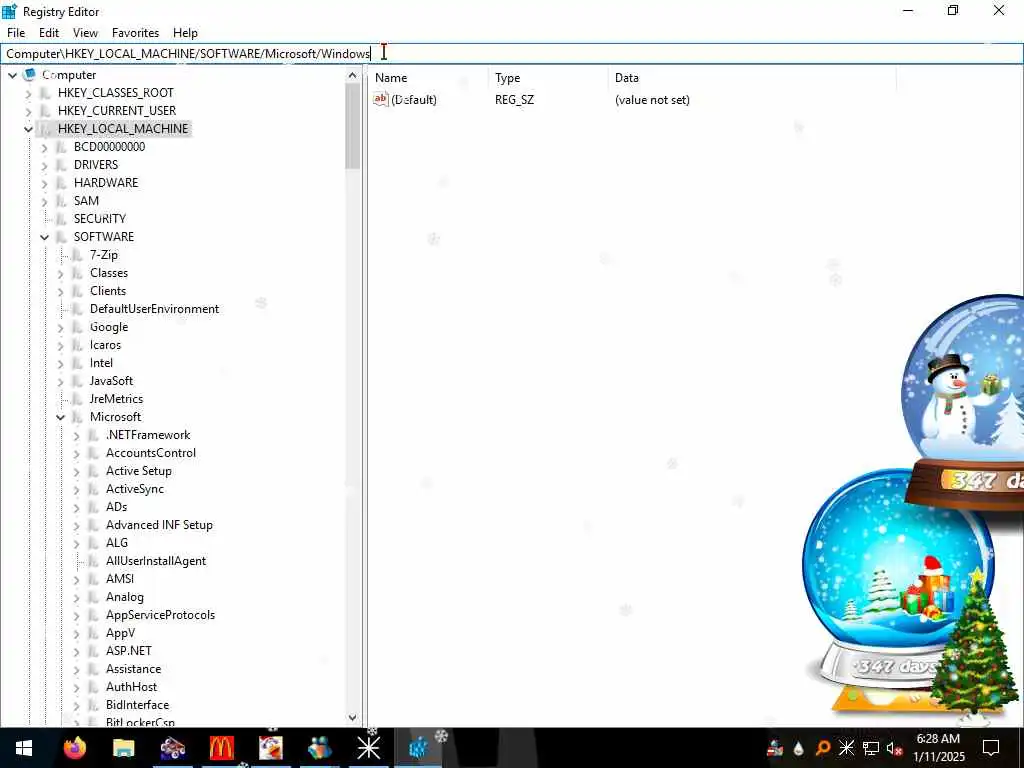The image size is (1024, 768).
Task: Select the Advanced INF Setup key
Action: click(159, 525)
